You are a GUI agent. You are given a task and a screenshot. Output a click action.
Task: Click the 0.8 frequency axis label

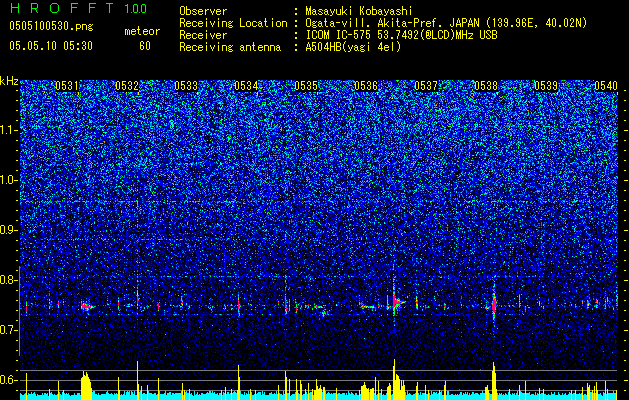click(x=9, y=280)
